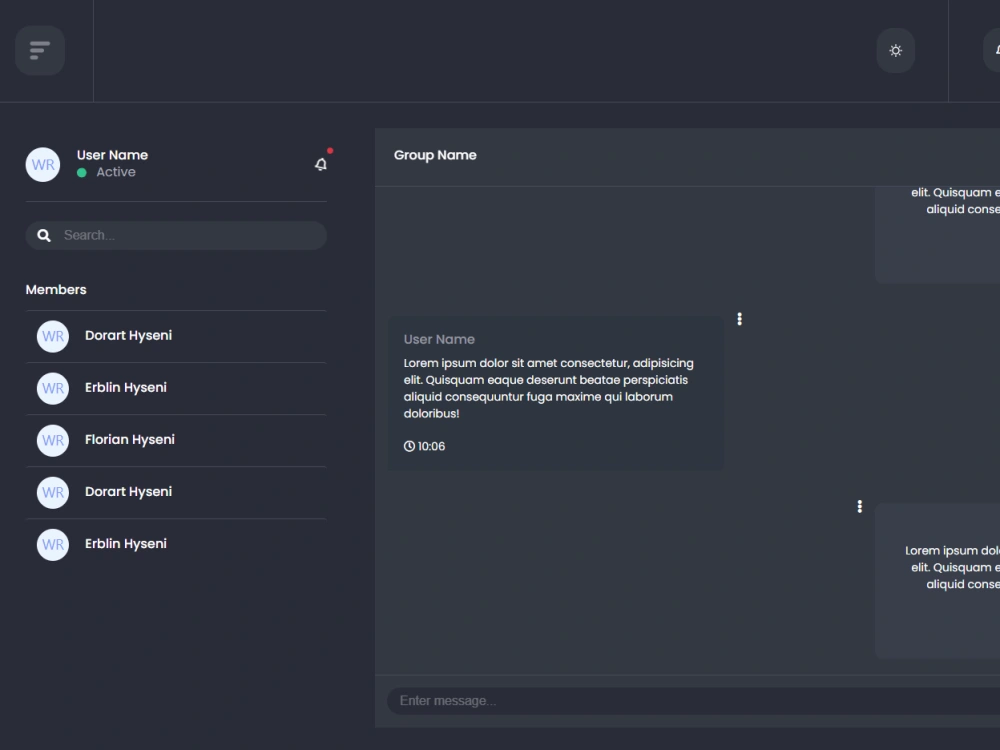
Task: Click the green active status dot
Action: pos(82,172)
